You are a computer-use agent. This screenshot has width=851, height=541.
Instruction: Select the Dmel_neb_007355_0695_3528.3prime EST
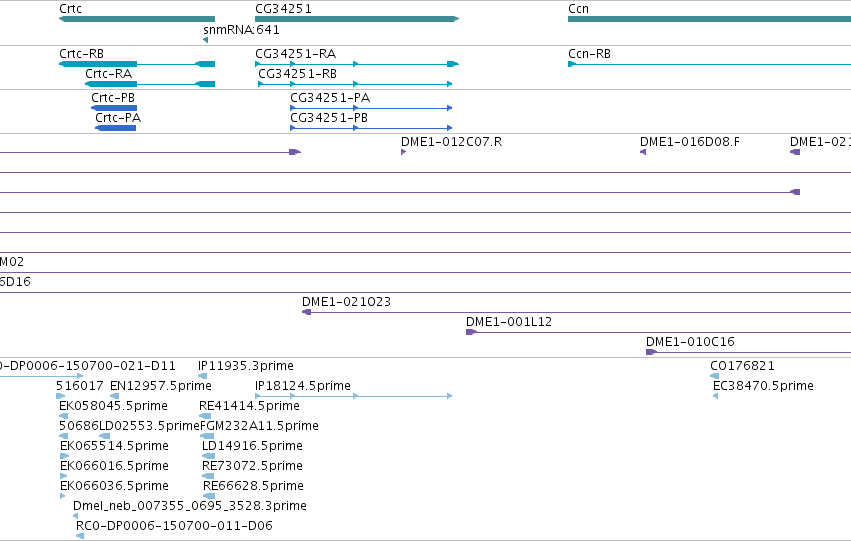pos(75,516)
